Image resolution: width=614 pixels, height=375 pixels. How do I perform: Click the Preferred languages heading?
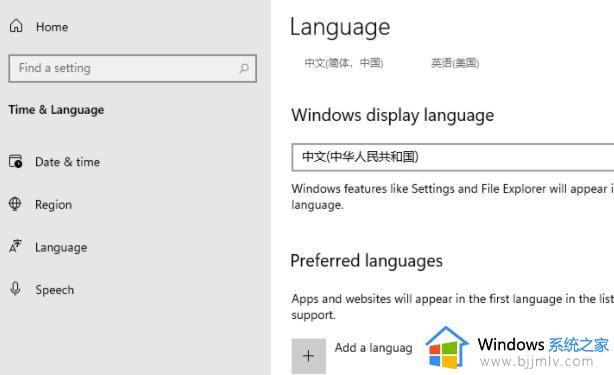[x=367, y=261]
